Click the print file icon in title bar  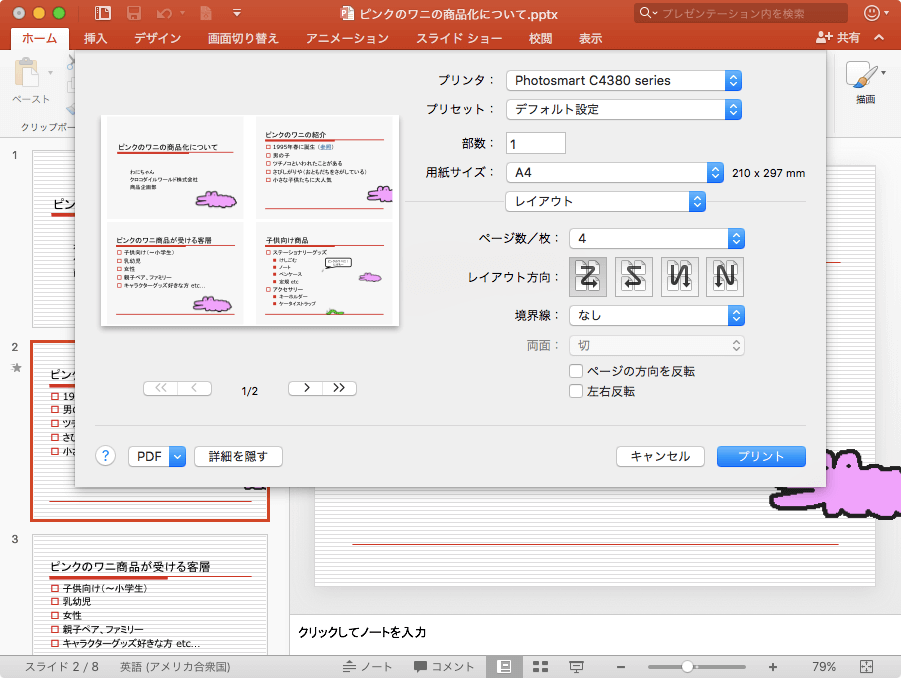coord(206,13)
